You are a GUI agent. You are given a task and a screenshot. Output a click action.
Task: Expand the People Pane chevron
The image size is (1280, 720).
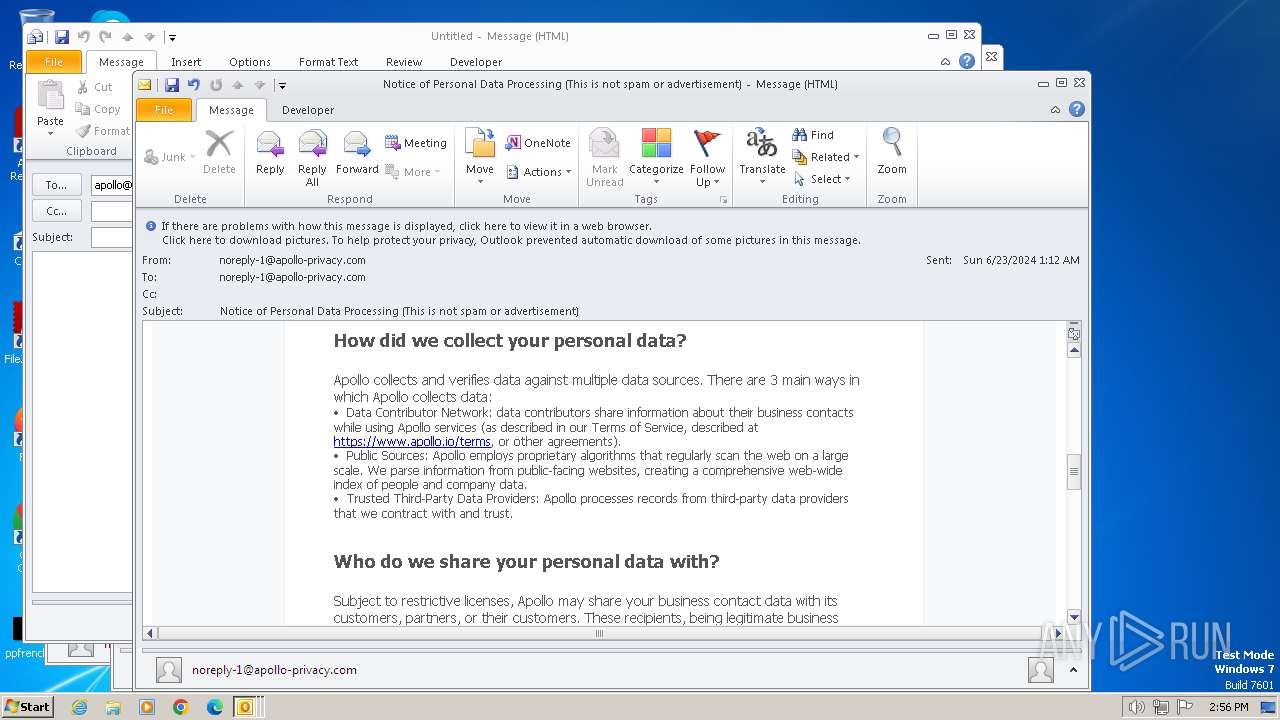coord(1073,671)
